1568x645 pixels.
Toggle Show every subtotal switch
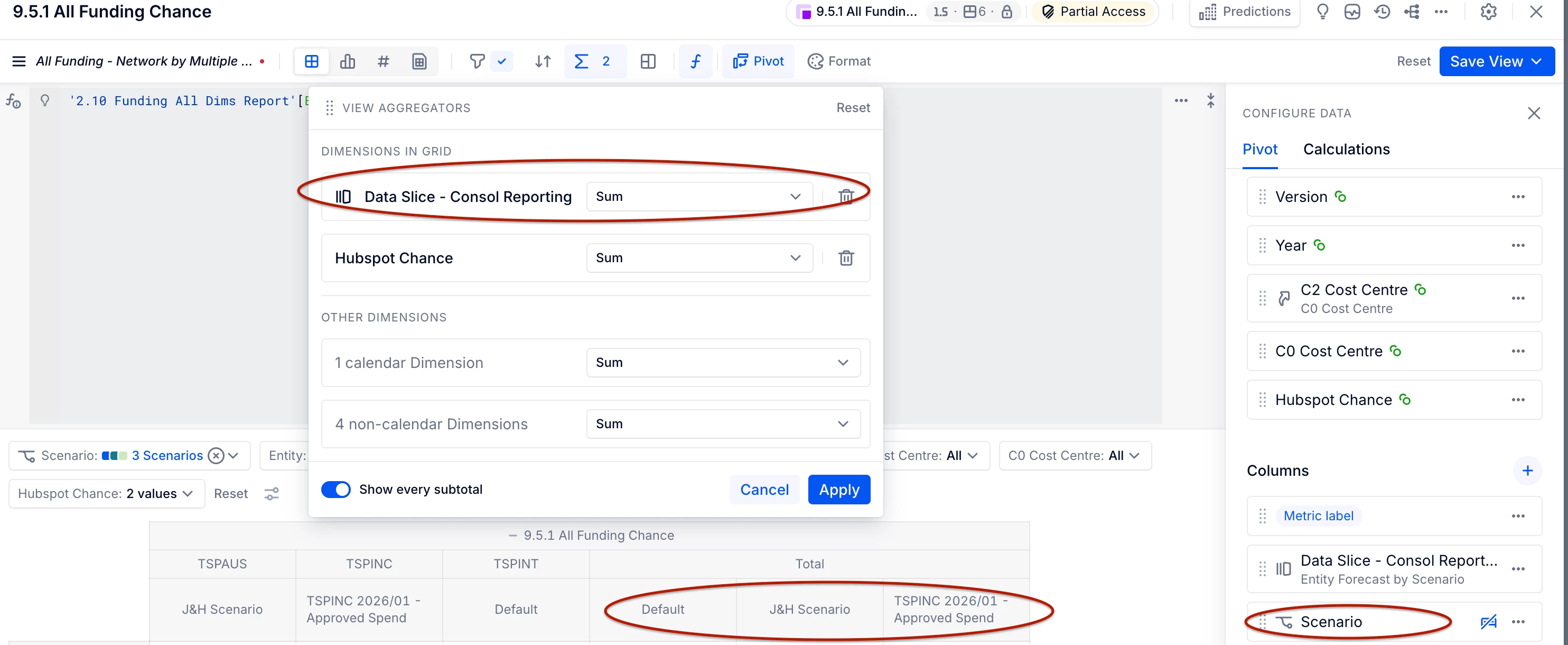point(336,490)
